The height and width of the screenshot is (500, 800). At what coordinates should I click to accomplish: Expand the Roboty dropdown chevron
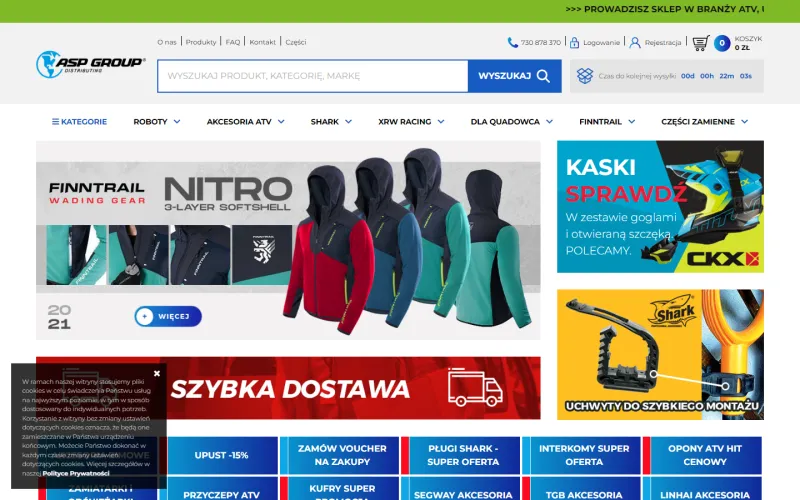pos(177,121)
